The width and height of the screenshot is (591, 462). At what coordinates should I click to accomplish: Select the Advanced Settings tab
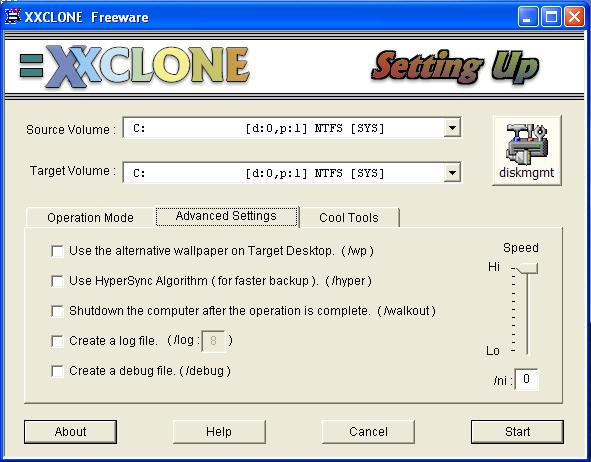(226, 216)
